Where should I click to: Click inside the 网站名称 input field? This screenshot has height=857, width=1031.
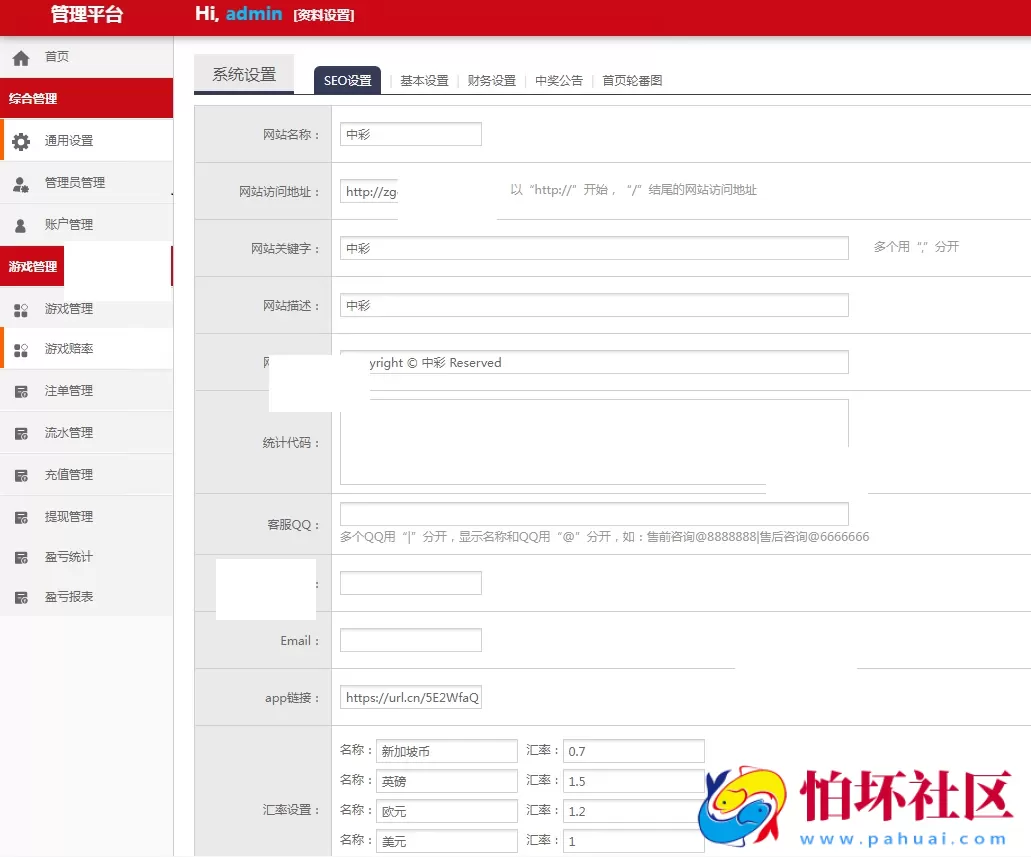click(x=410, y=133)
